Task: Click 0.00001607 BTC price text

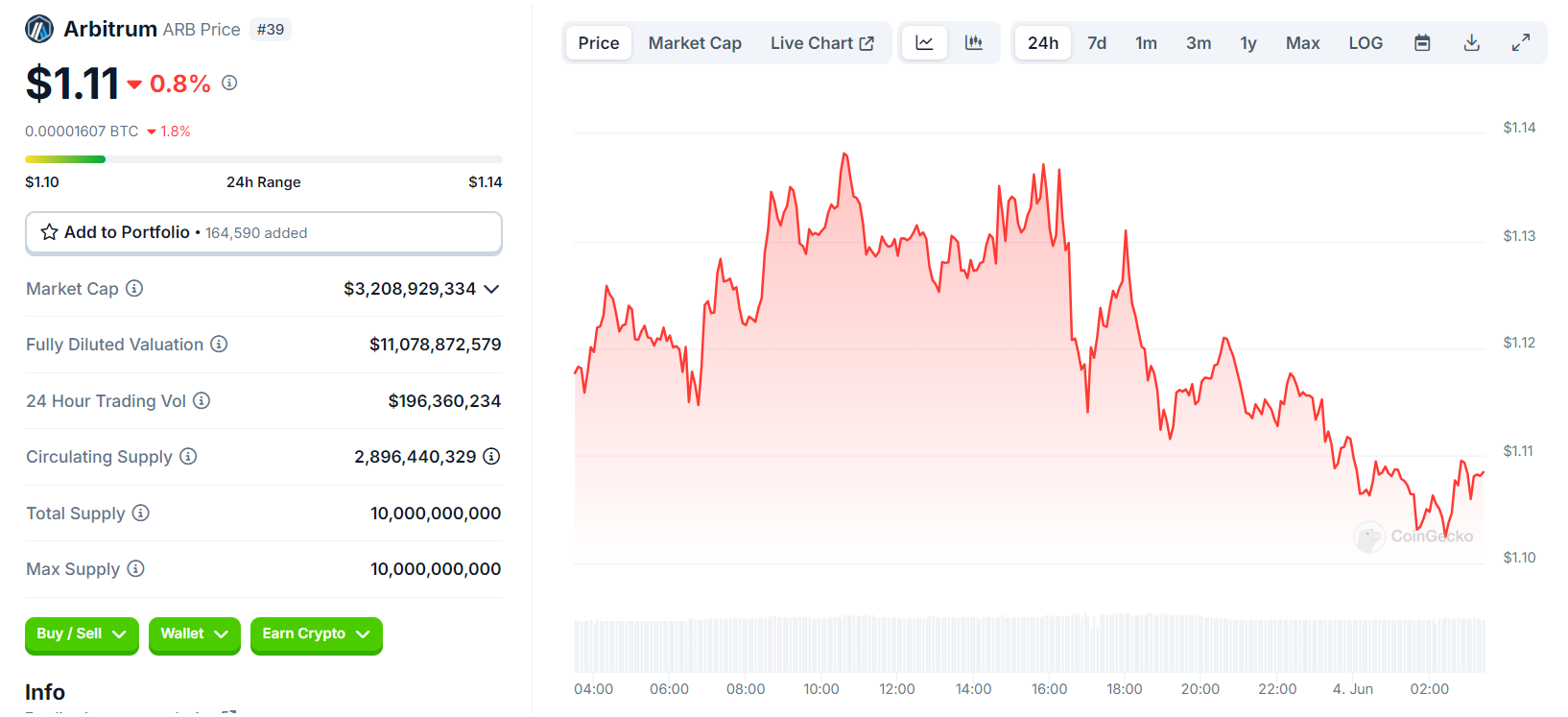Action: click(82, 131)
